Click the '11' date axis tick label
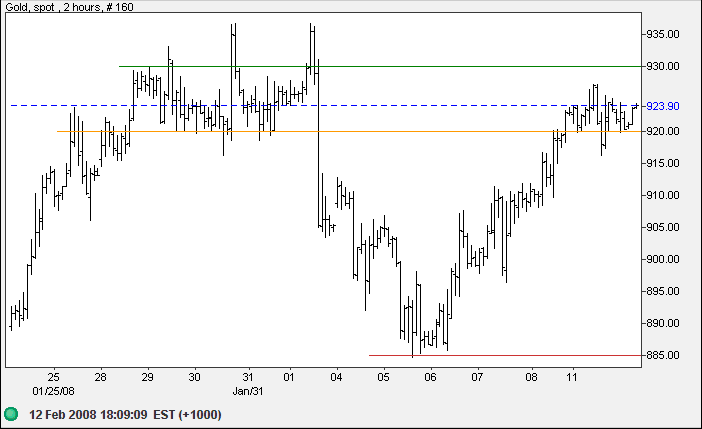This screenshot has width=702, height=429. (x=572, y=378)
